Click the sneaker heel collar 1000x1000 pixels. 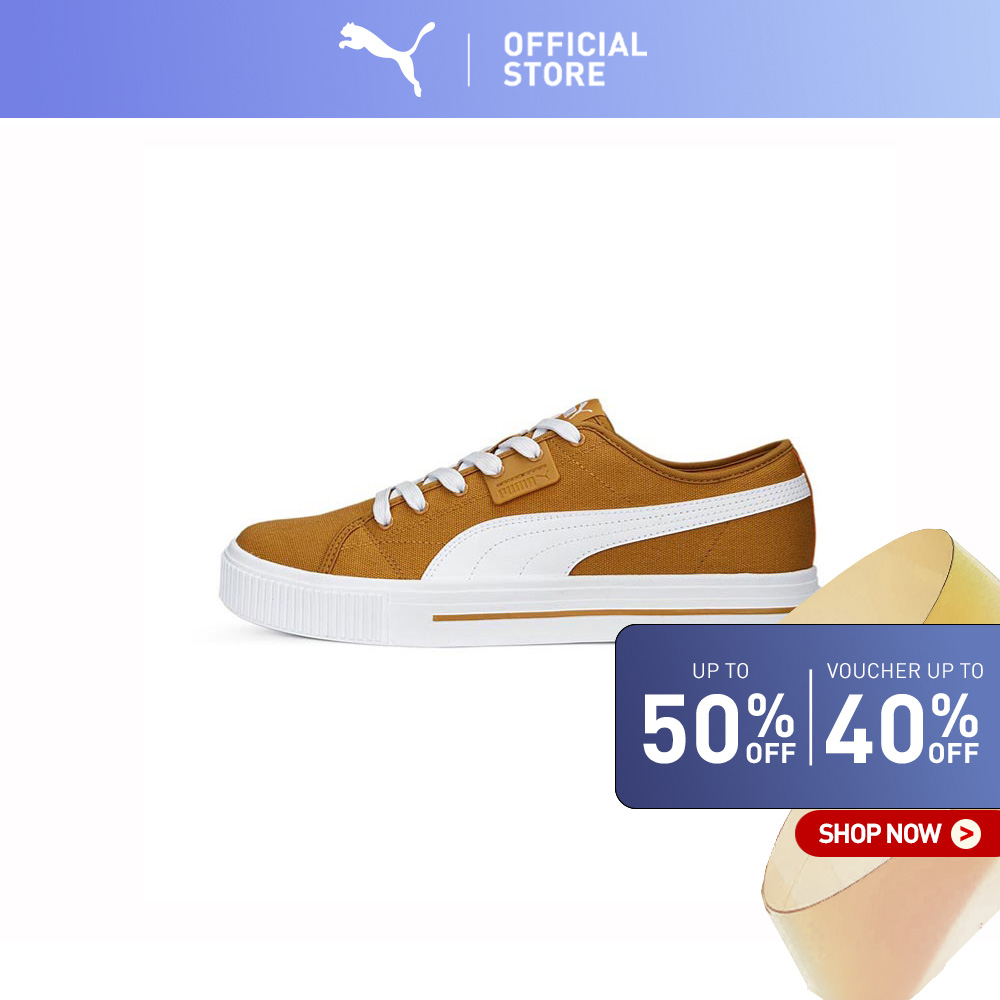pyautogui.click(x=695, y=454)
